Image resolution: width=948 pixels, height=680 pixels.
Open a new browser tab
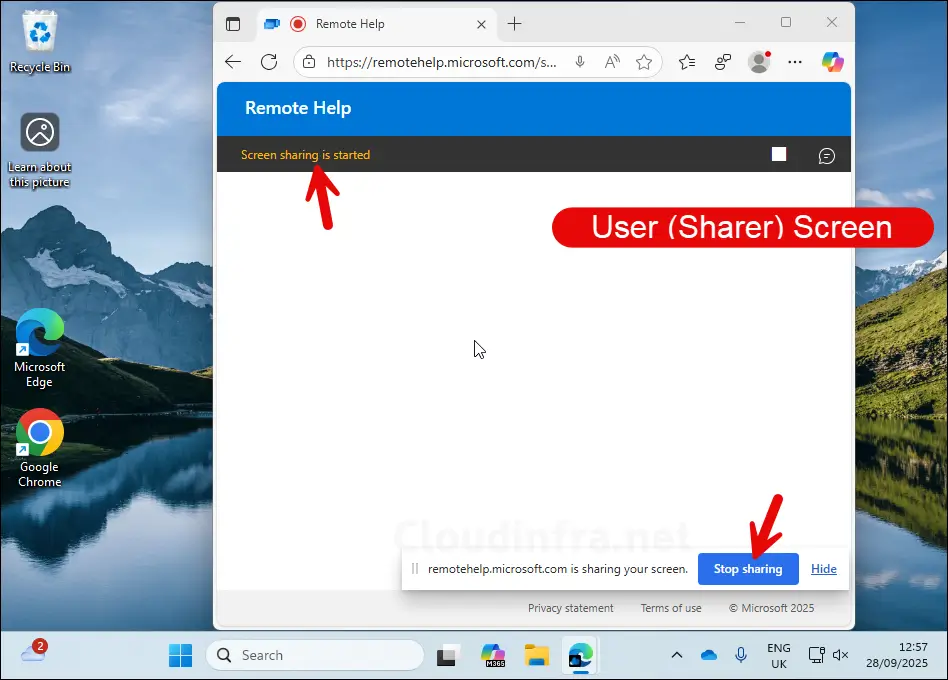(514, 24)
